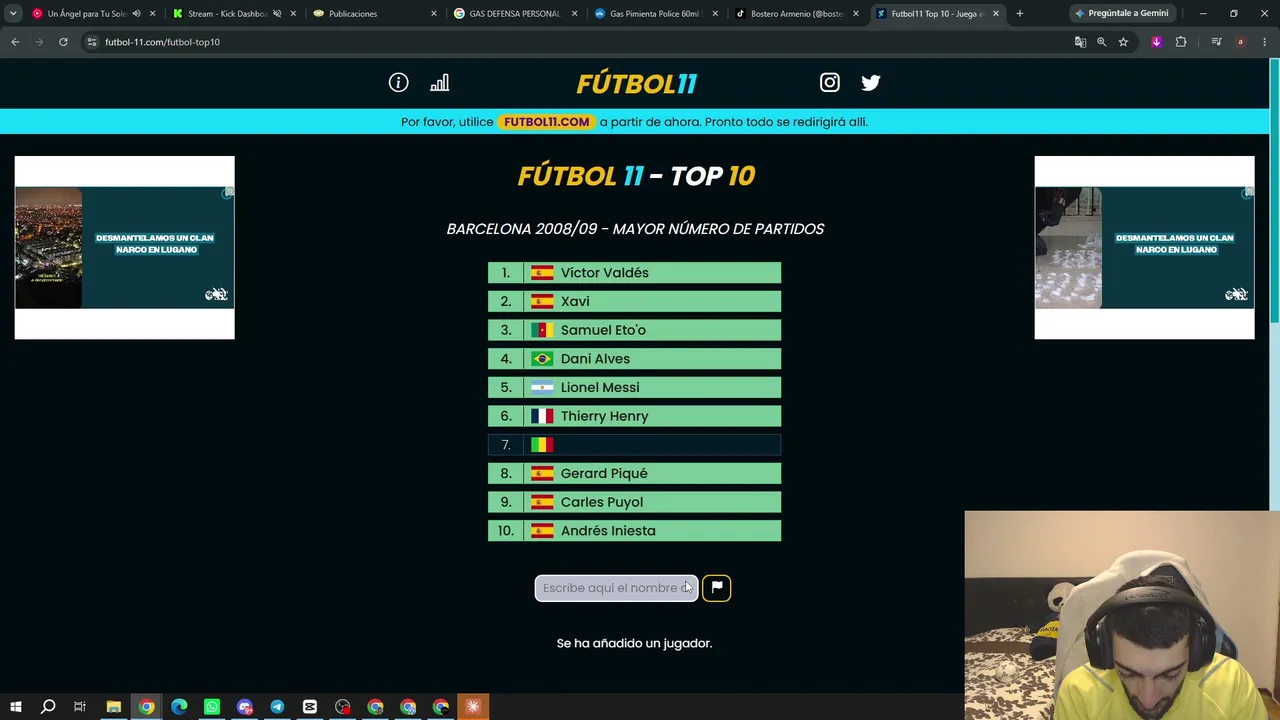Open Task View on the taskbar

[x=80, y=707]
